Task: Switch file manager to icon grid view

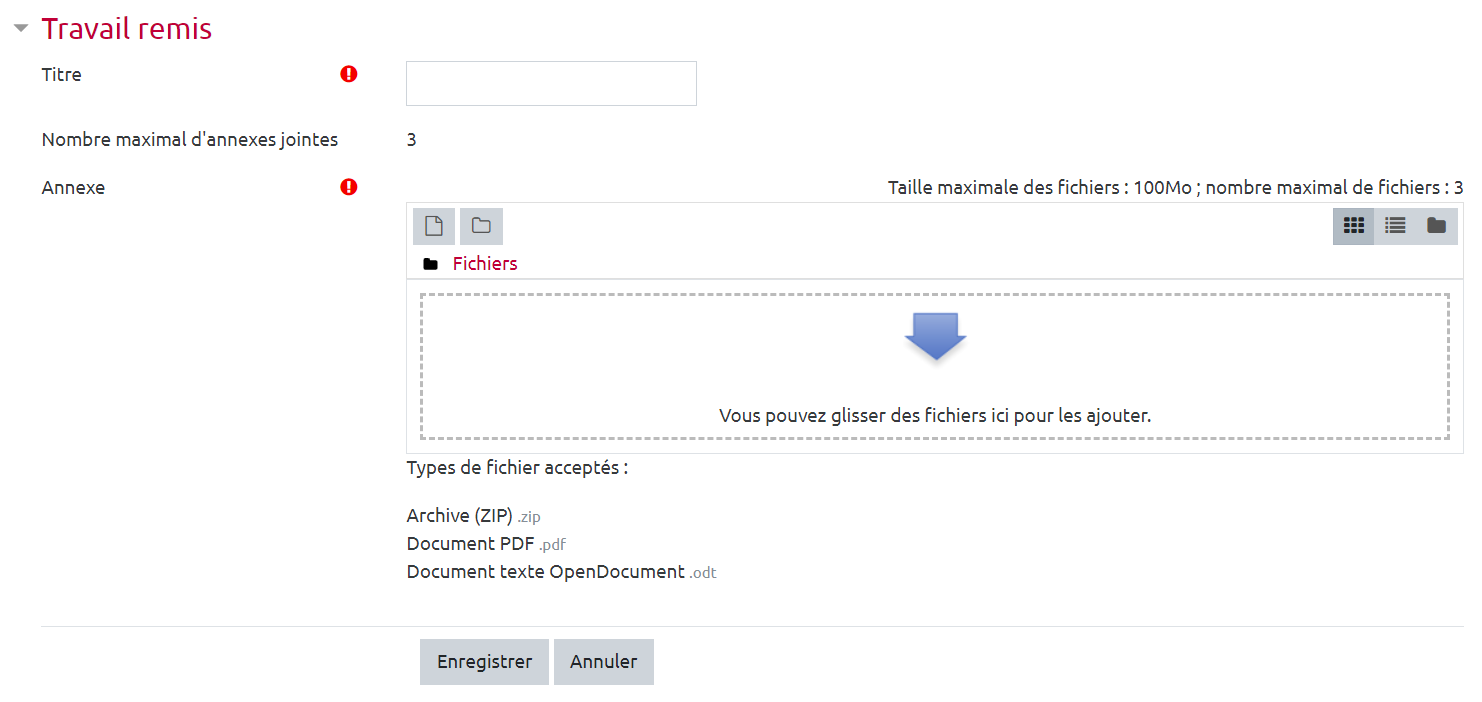Action: tap(1353, 226)
